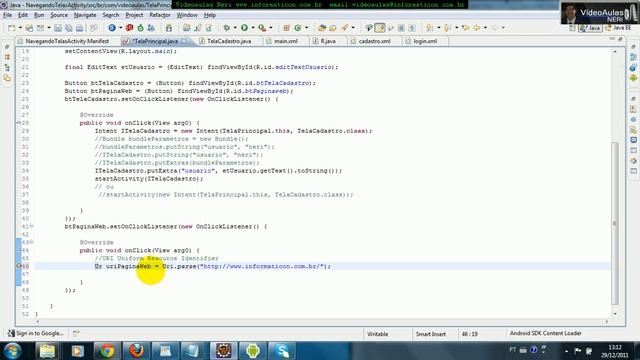Viewport: 640px width, 360px height.
Task: Click the New Java Class icon
Action: 298,28
